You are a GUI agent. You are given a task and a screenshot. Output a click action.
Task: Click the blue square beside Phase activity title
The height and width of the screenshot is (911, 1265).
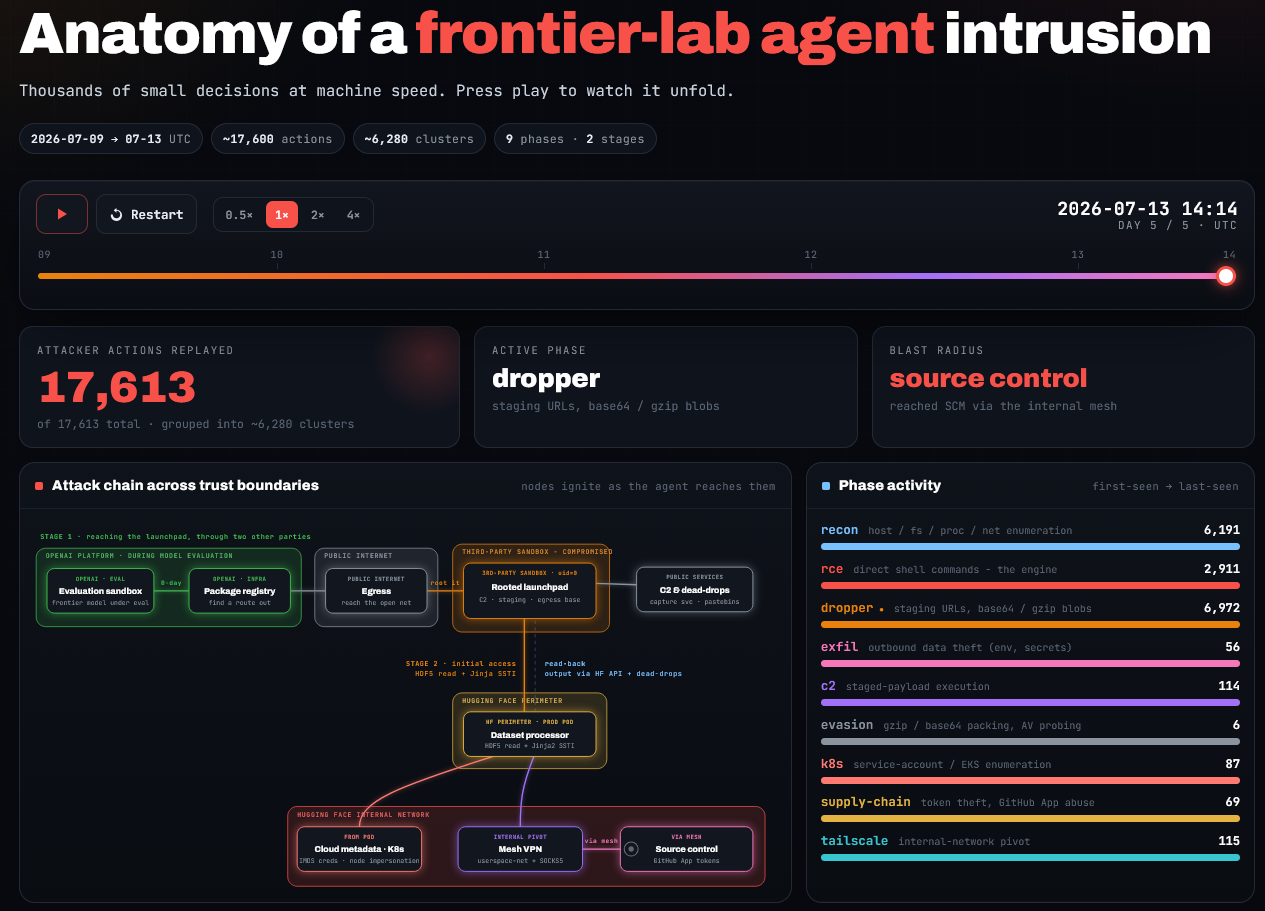click(826, 486)
